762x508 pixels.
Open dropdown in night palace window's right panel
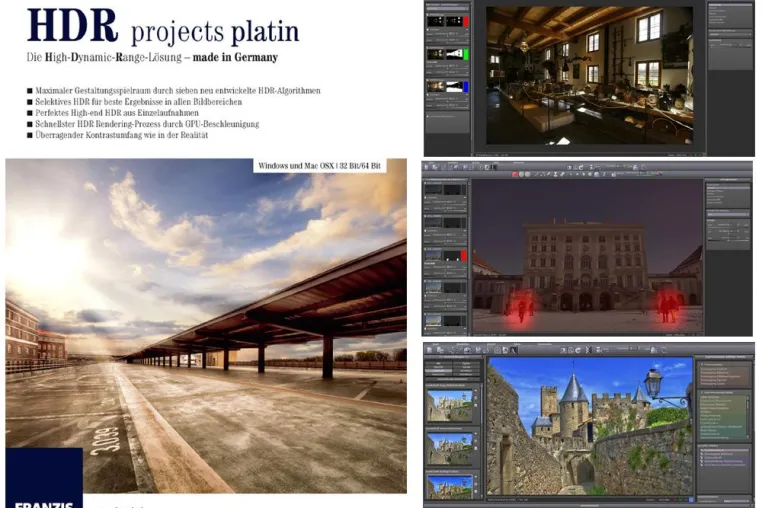728,214
